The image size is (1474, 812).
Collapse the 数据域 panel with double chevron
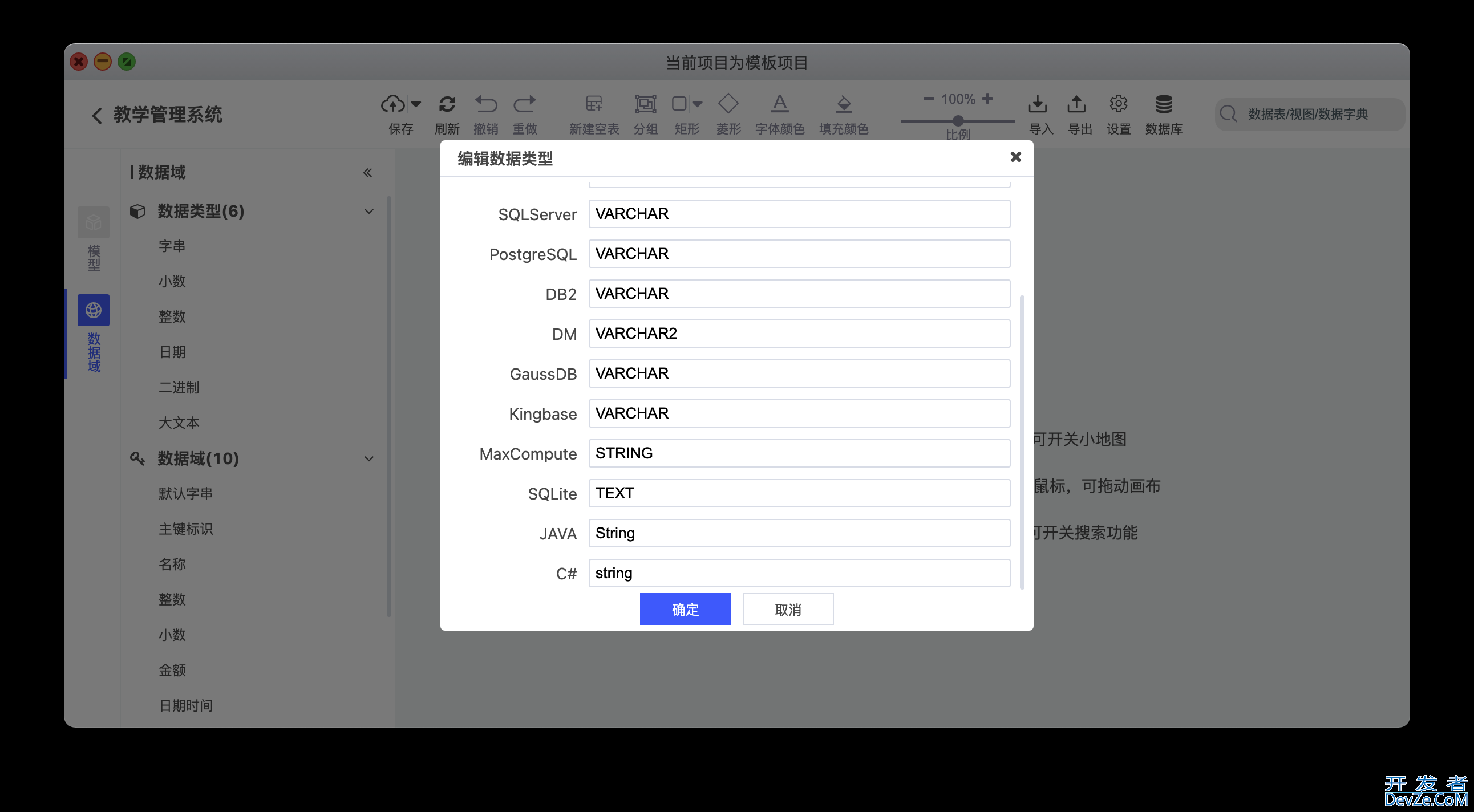[x=367, y=173]
